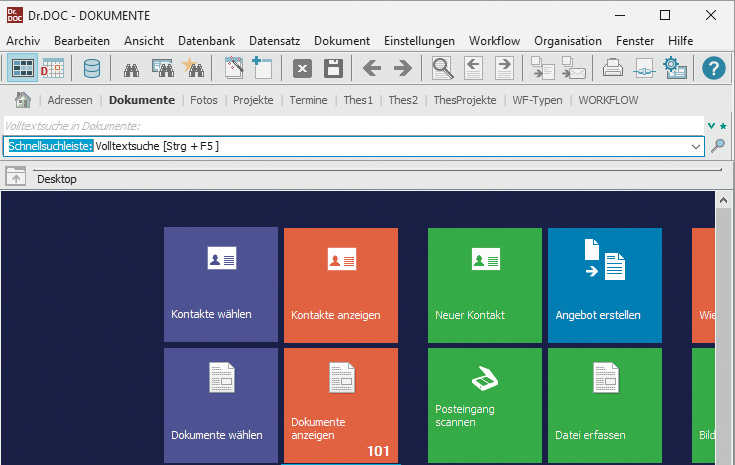
Task: Click the Angebot erstellen tile
Action: coord(605,285)
